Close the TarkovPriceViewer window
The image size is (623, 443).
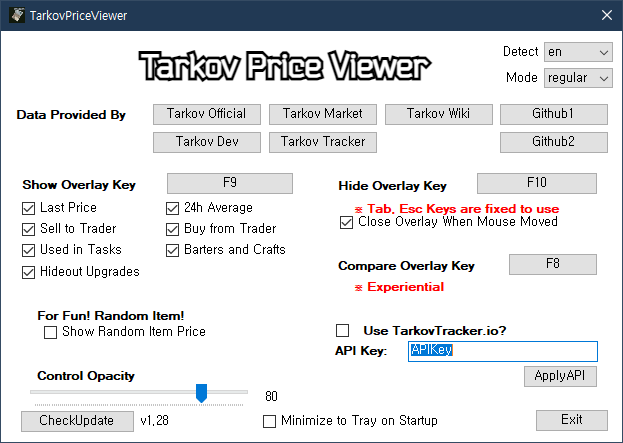(606, 15)
